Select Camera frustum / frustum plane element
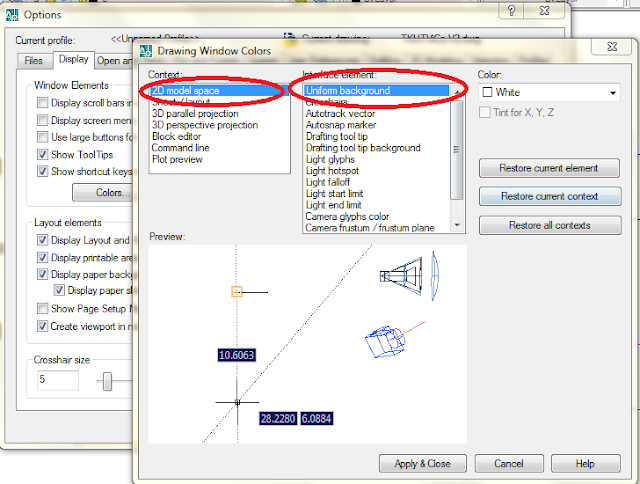The image size is (640, 484). pyautogui.click(x=378, y=228)
